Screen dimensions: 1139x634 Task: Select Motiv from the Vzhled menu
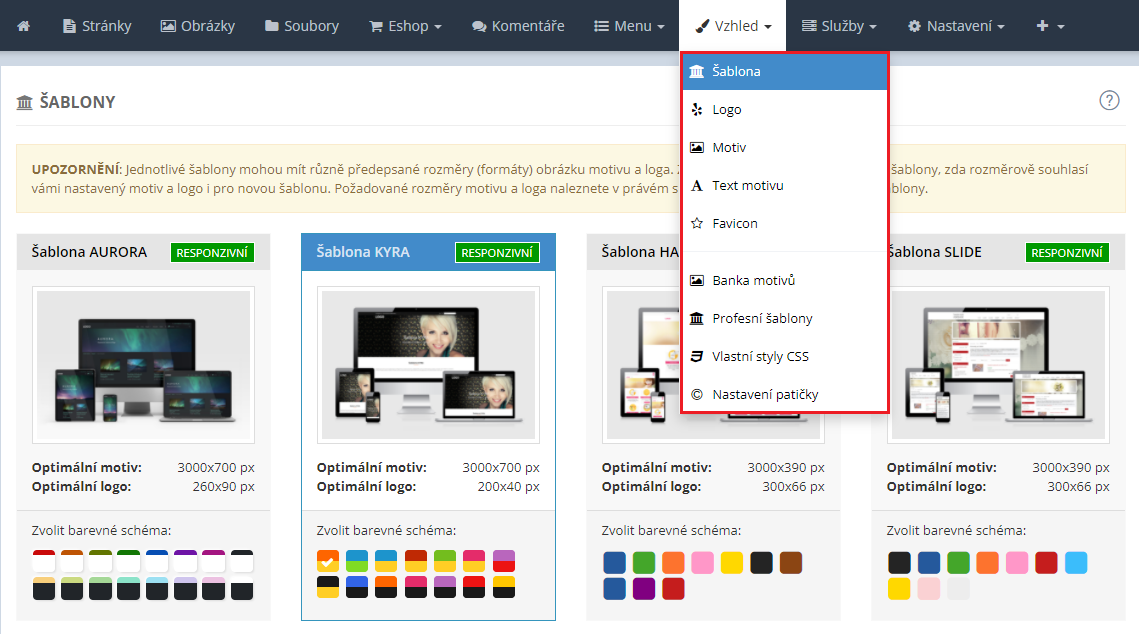(729, 148)
